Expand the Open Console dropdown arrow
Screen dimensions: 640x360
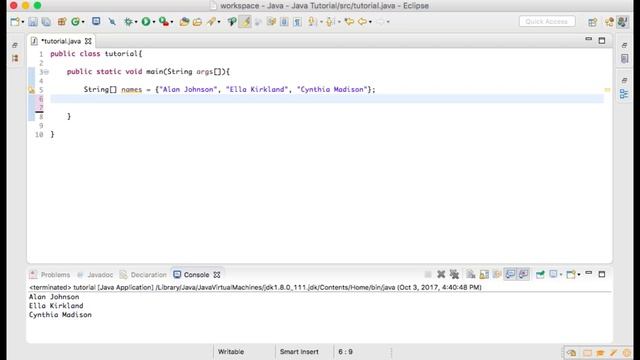coord(579,275)
